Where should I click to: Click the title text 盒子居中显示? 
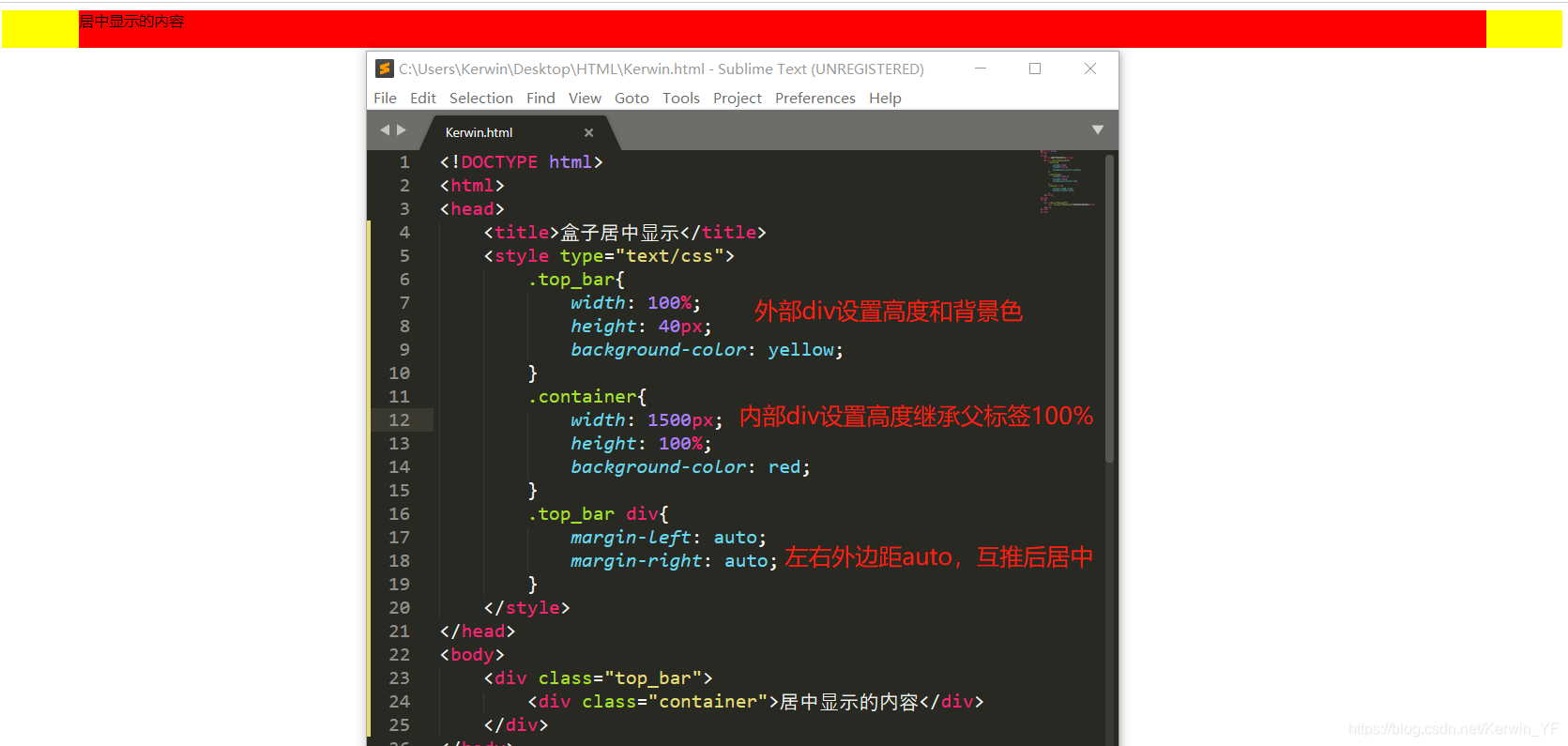pos(619,233)
